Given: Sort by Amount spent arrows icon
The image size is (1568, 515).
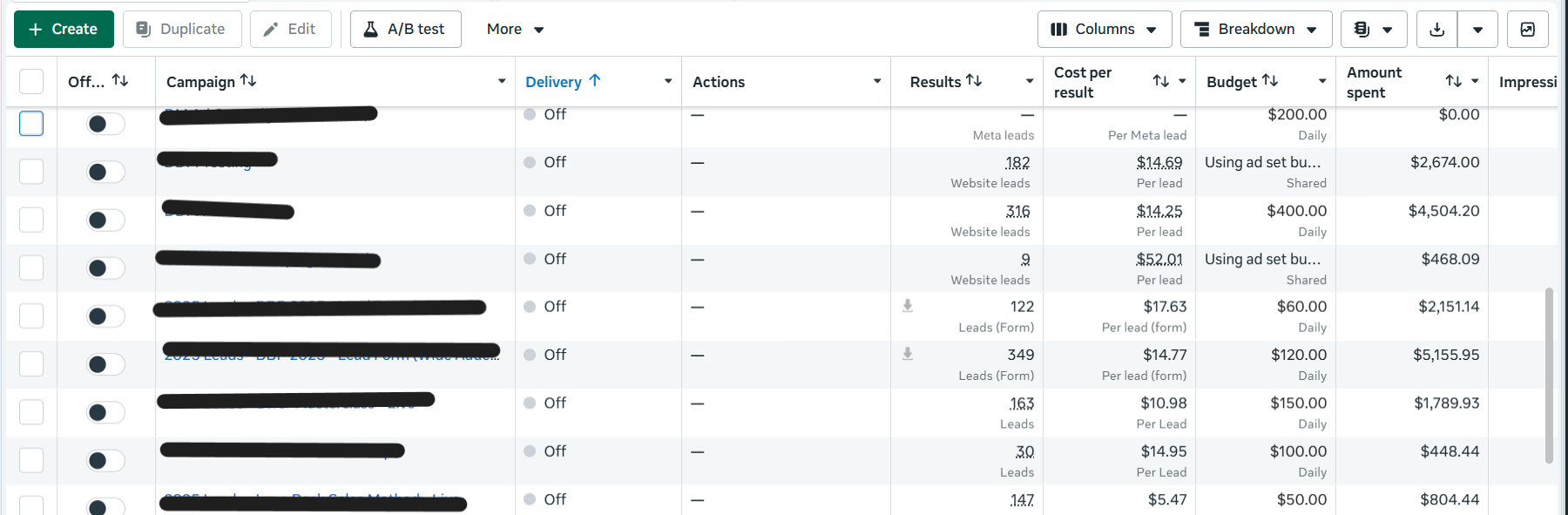Looking at the screenshot, I should 1454,81.
